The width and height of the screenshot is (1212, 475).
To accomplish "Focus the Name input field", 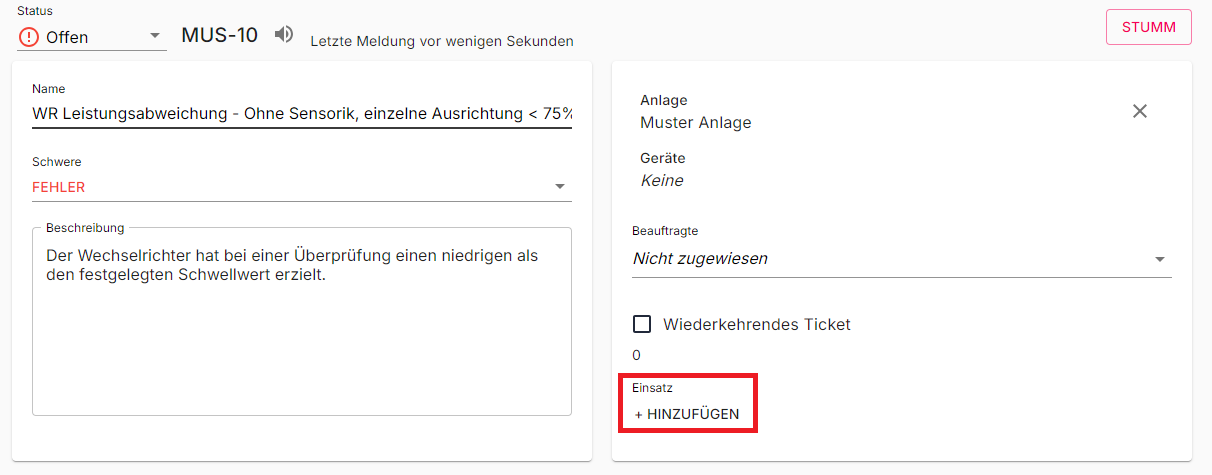I will 302,114.
